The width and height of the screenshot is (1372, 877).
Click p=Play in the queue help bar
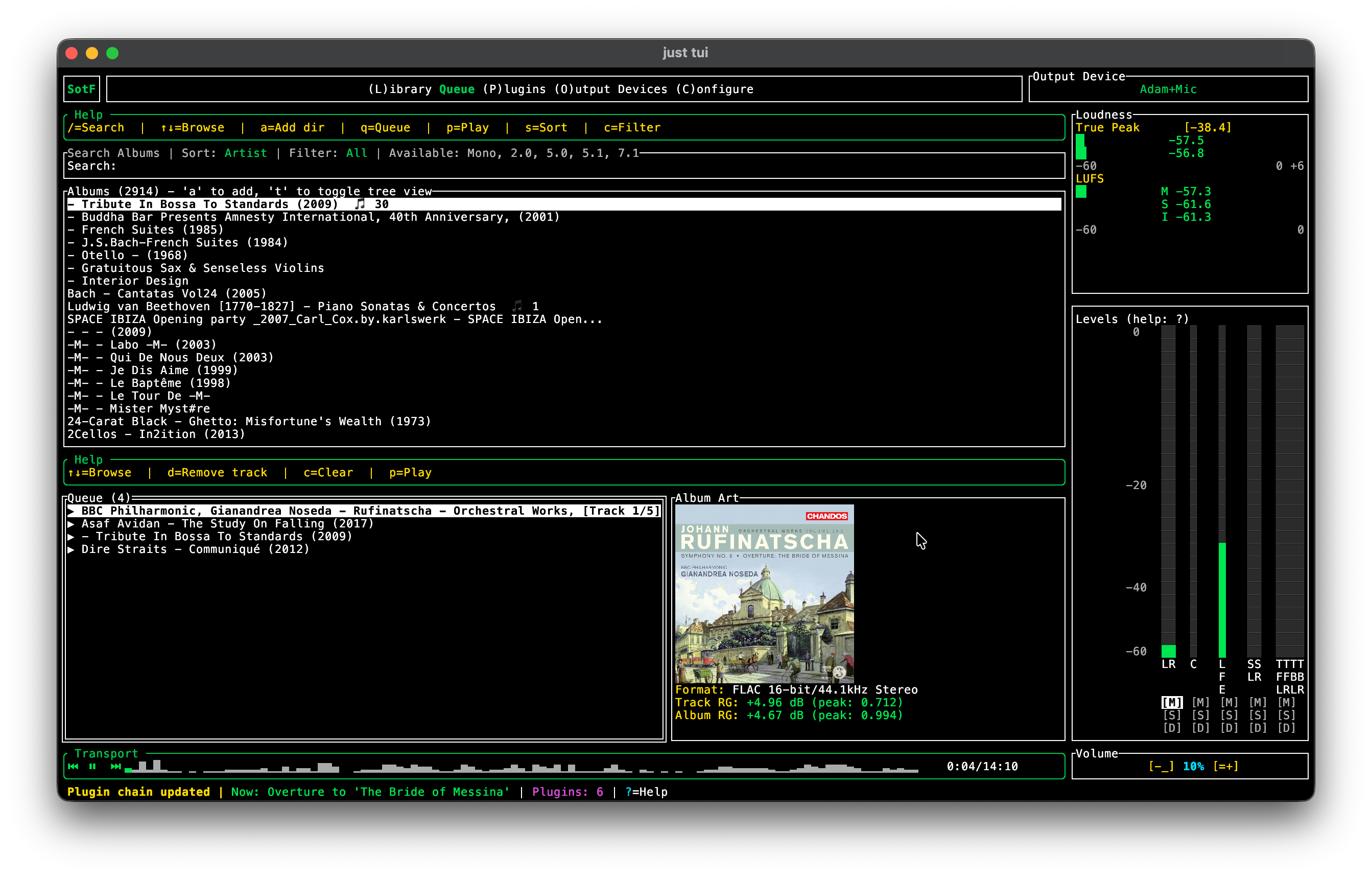point(410,473)
